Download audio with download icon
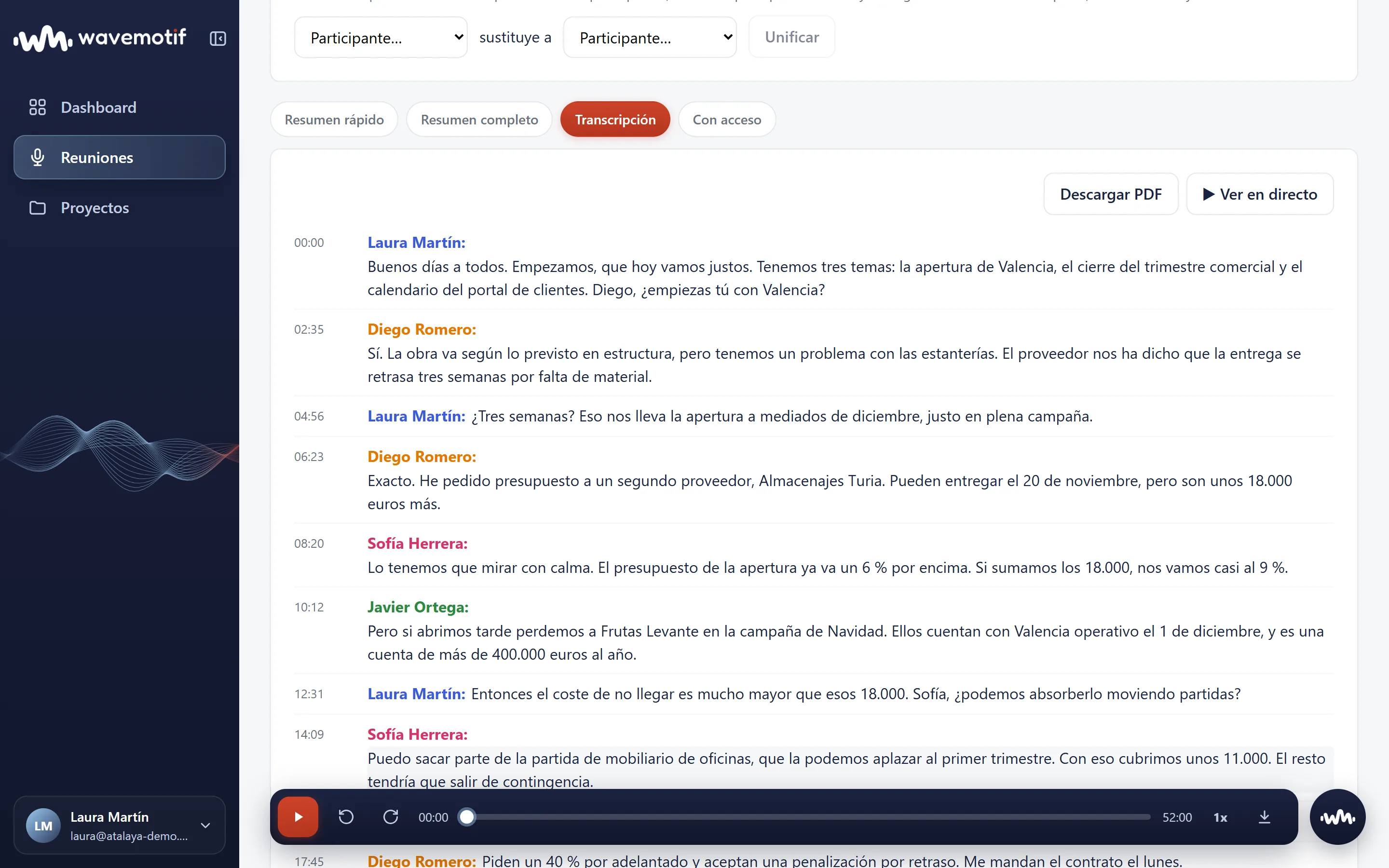1389x868 pixels. point(1265,816)
